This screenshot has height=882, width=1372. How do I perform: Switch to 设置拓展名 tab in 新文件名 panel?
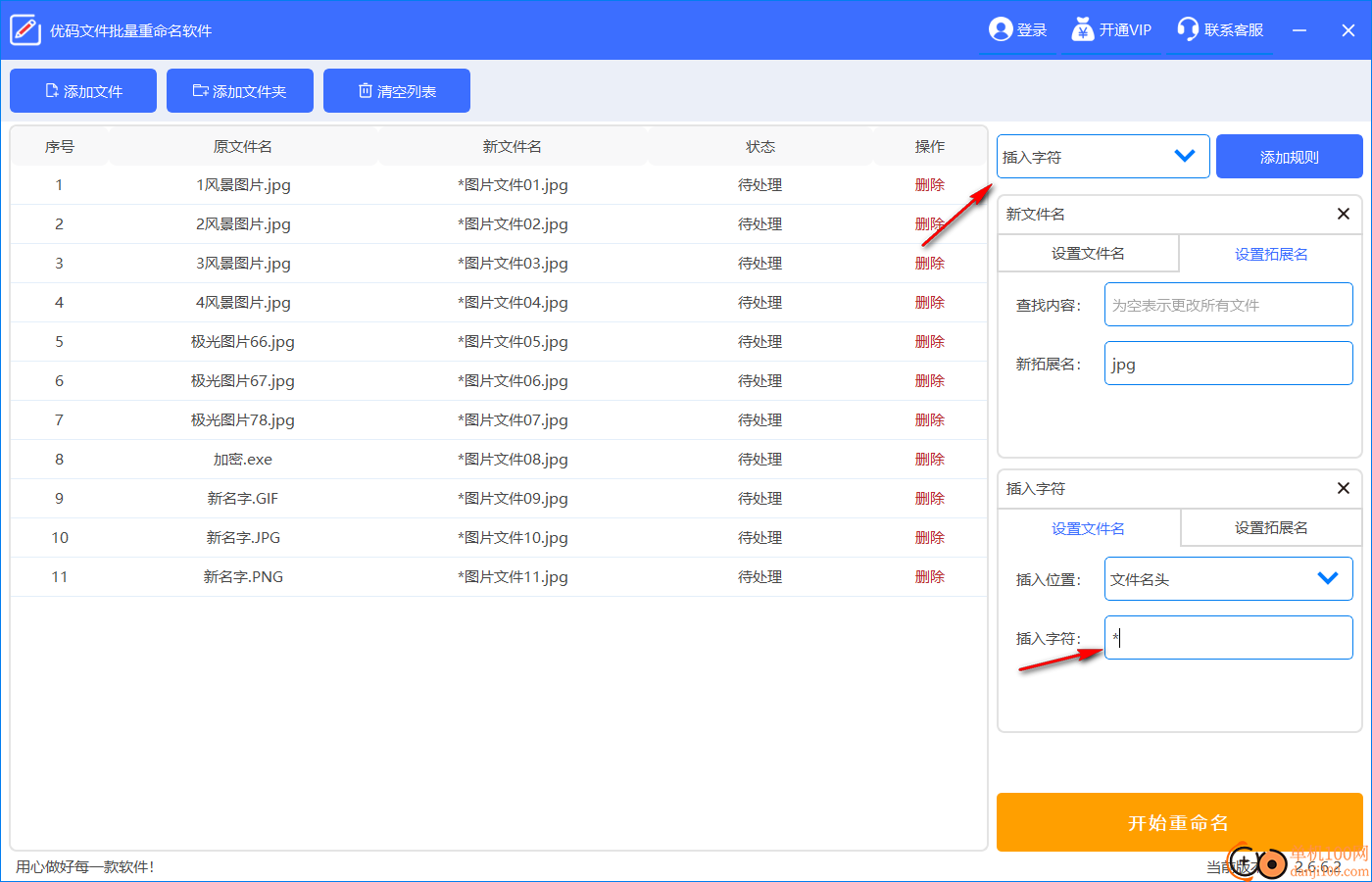(x=1271, y=254)
